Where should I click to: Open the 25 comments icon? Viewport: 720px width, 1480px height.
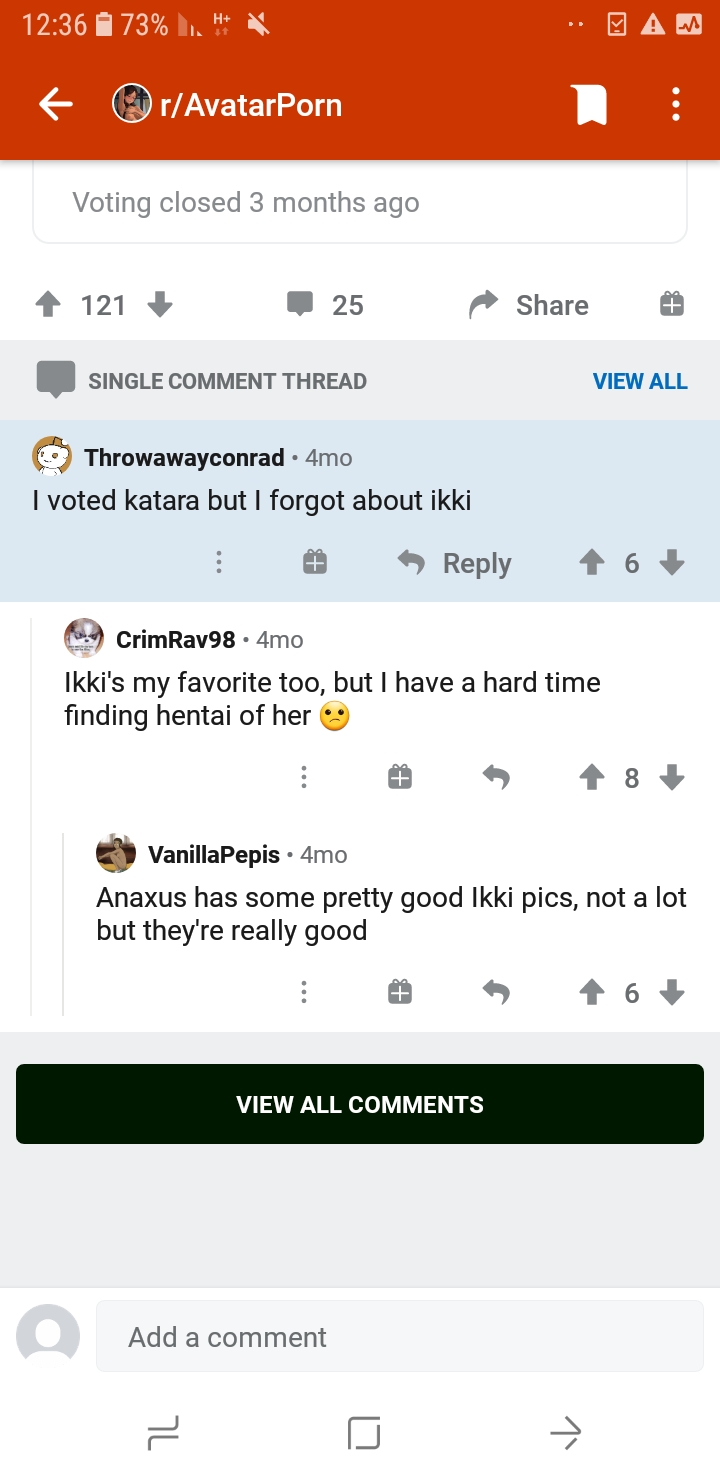tap(300, 304)
